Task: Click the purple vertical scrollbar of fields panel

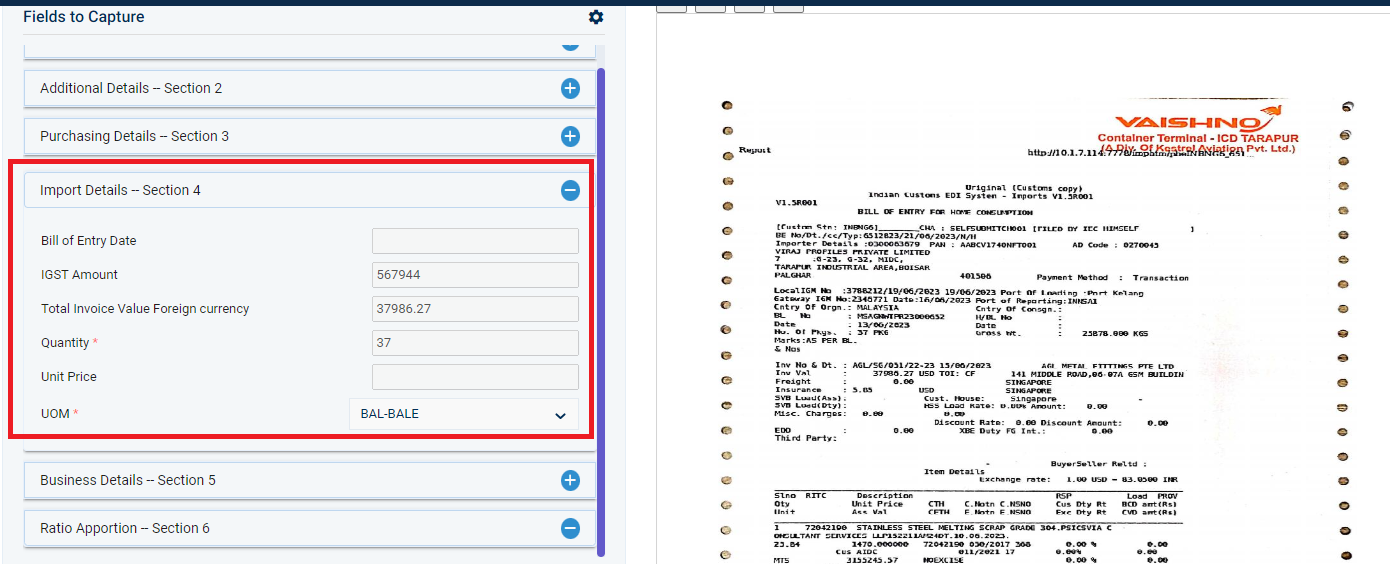Action: click(601, 311)
